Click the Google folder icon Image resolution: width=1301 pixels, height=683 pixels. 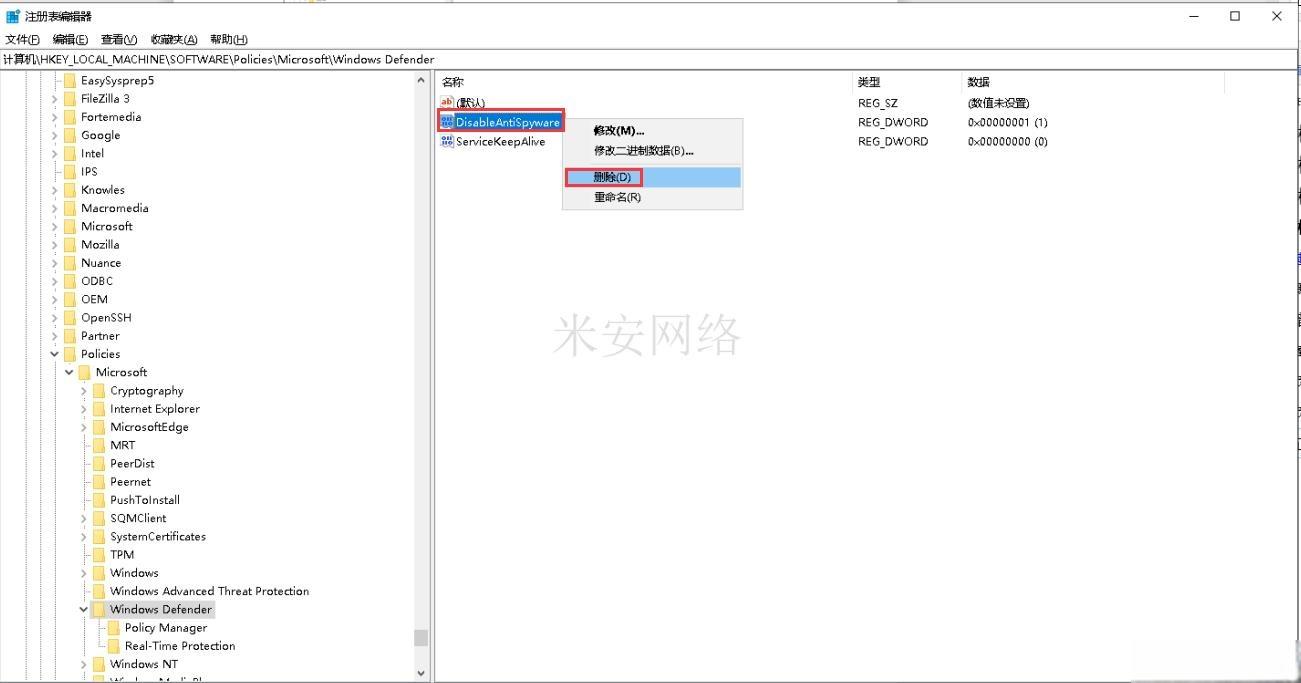coord(70,135)
